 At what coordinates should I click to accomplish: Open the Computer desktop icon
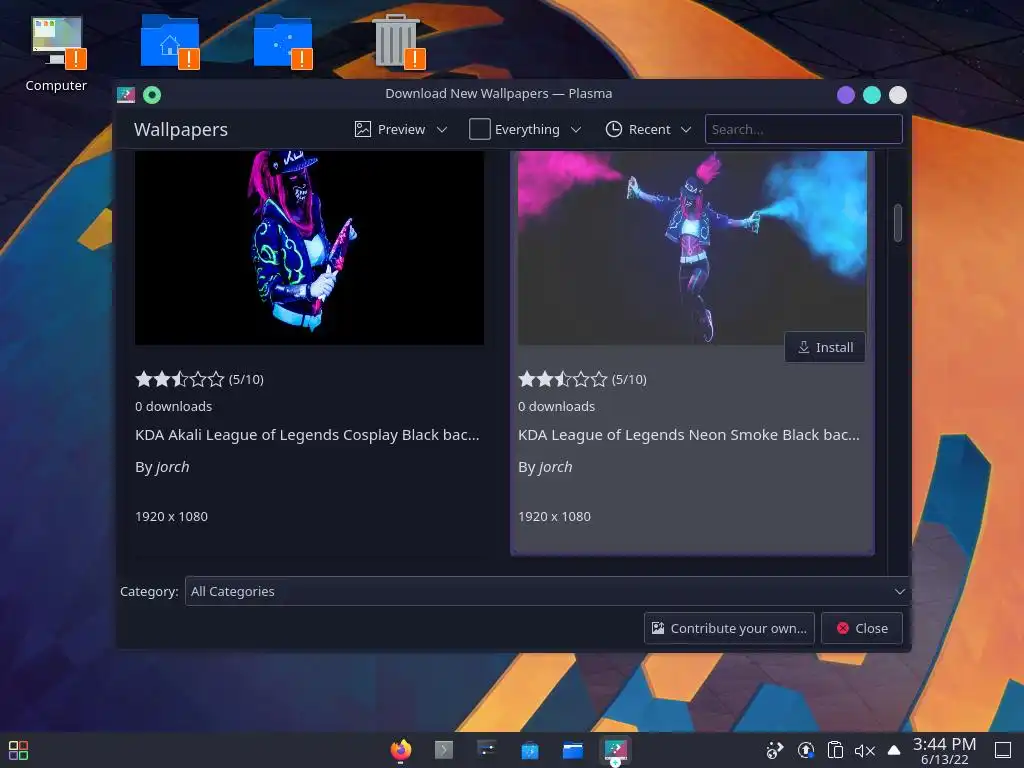pos(56,54)
